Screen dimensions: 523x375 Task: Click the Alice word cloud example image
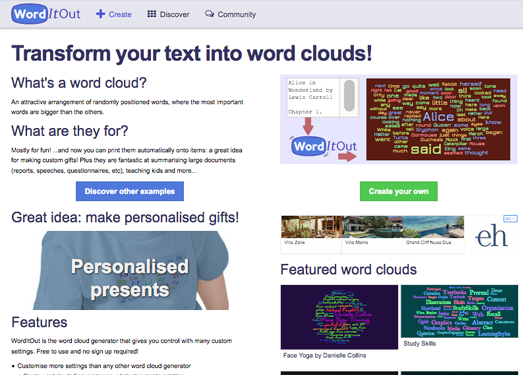(x=438, y=119)
